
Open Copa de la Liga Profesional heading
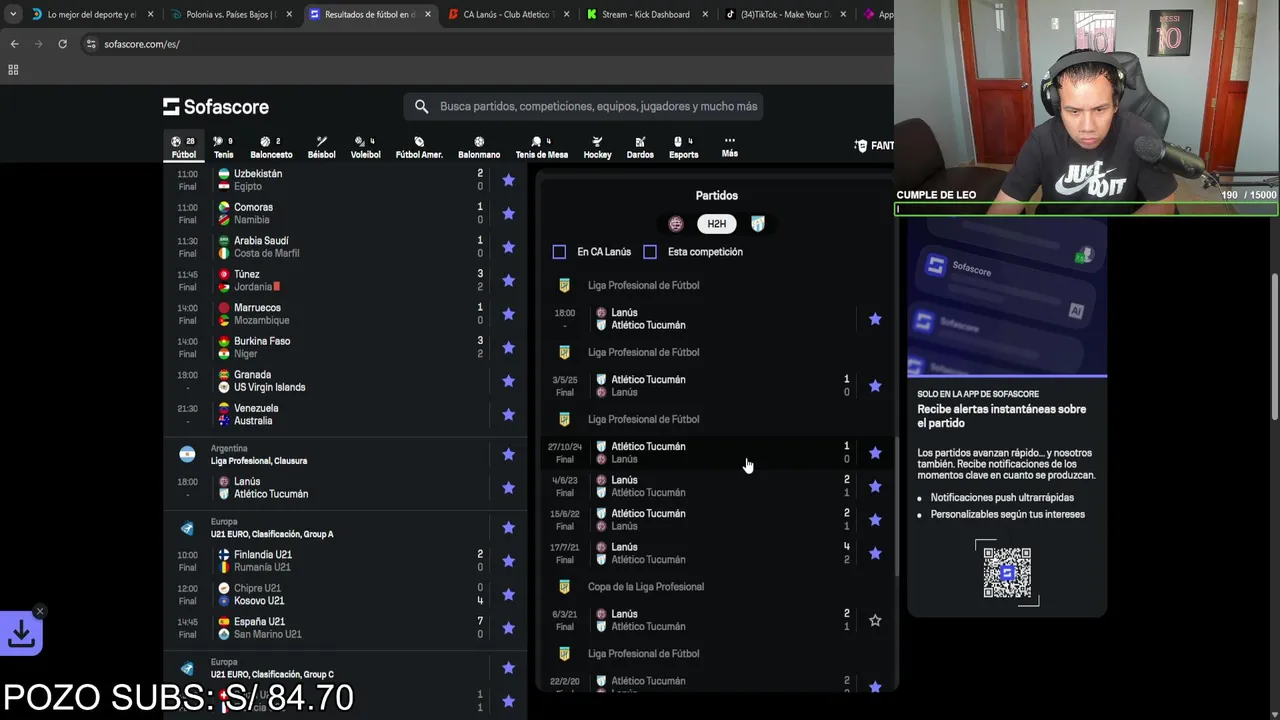[646, 587]
